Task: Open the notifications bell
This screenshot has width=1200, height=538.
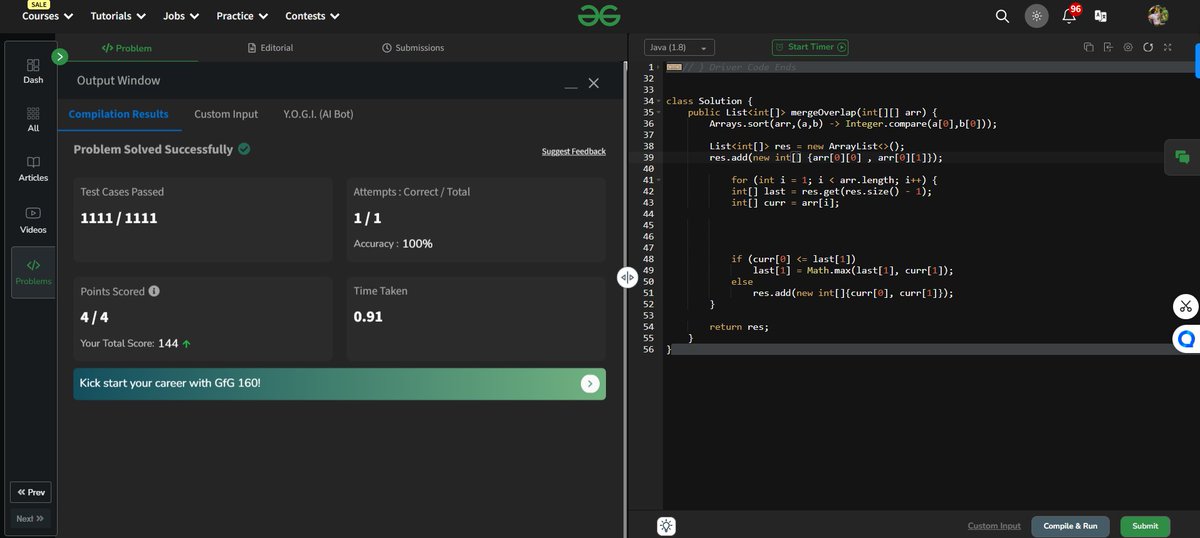Action: (x=1069, y=15)
